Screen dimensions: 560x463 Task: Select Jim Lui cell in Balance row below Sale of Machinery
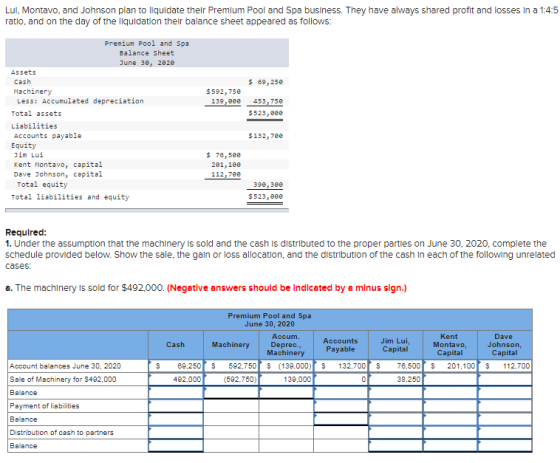point(396,392)
